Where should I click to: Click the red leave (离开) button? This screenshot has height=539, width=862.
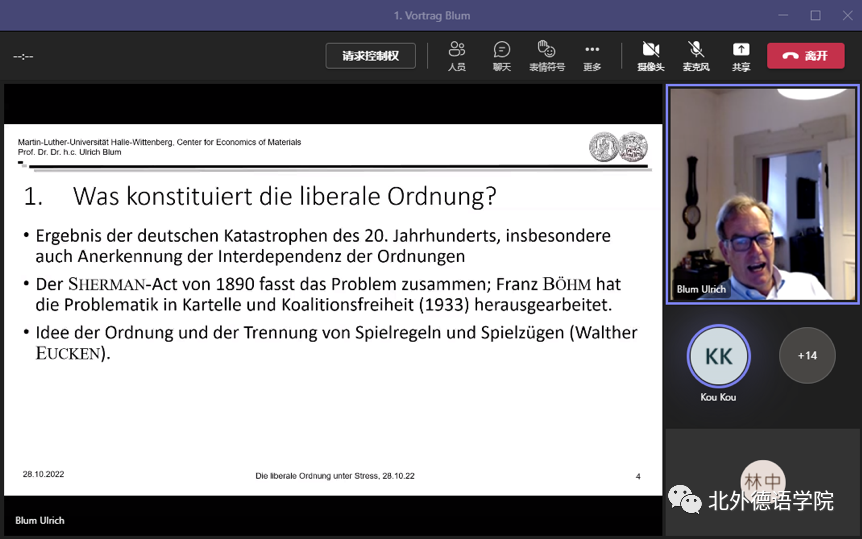[805, 56]
